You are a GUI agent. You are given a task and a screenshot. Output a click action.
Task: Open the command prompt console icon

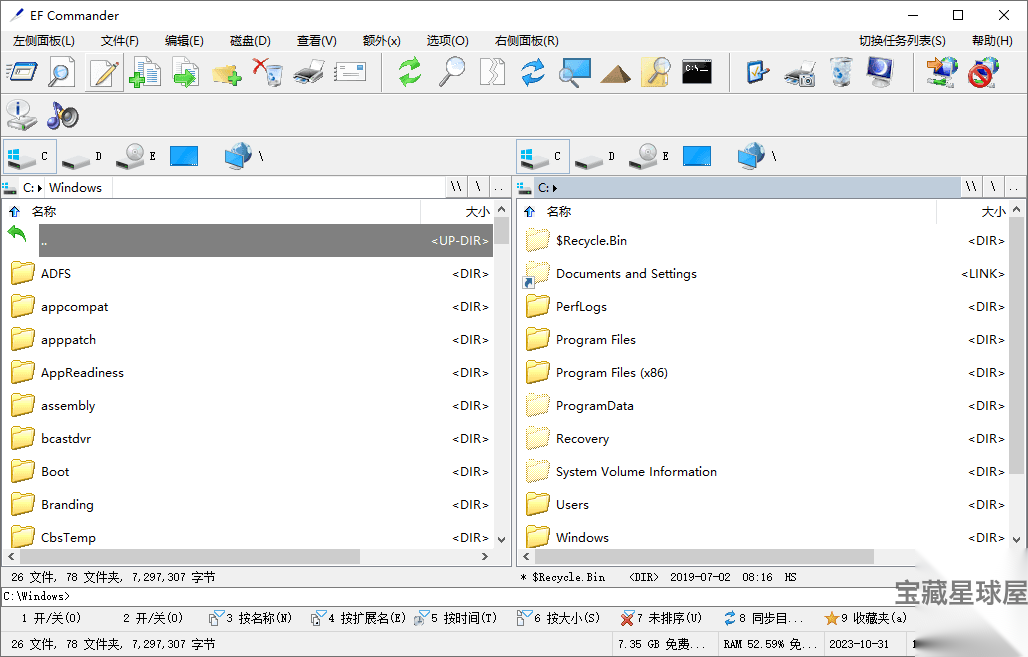coord(697,72)
